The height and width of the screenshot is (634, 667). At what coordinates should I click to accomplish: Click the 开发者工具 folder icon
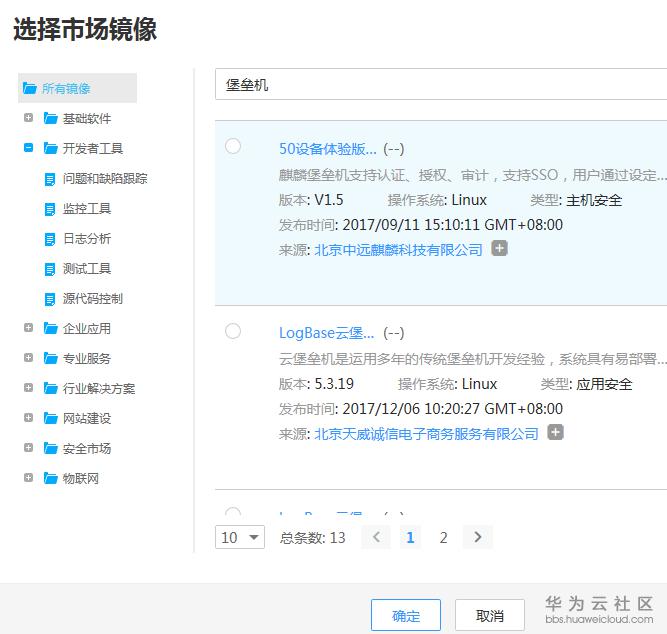(50, 148)
